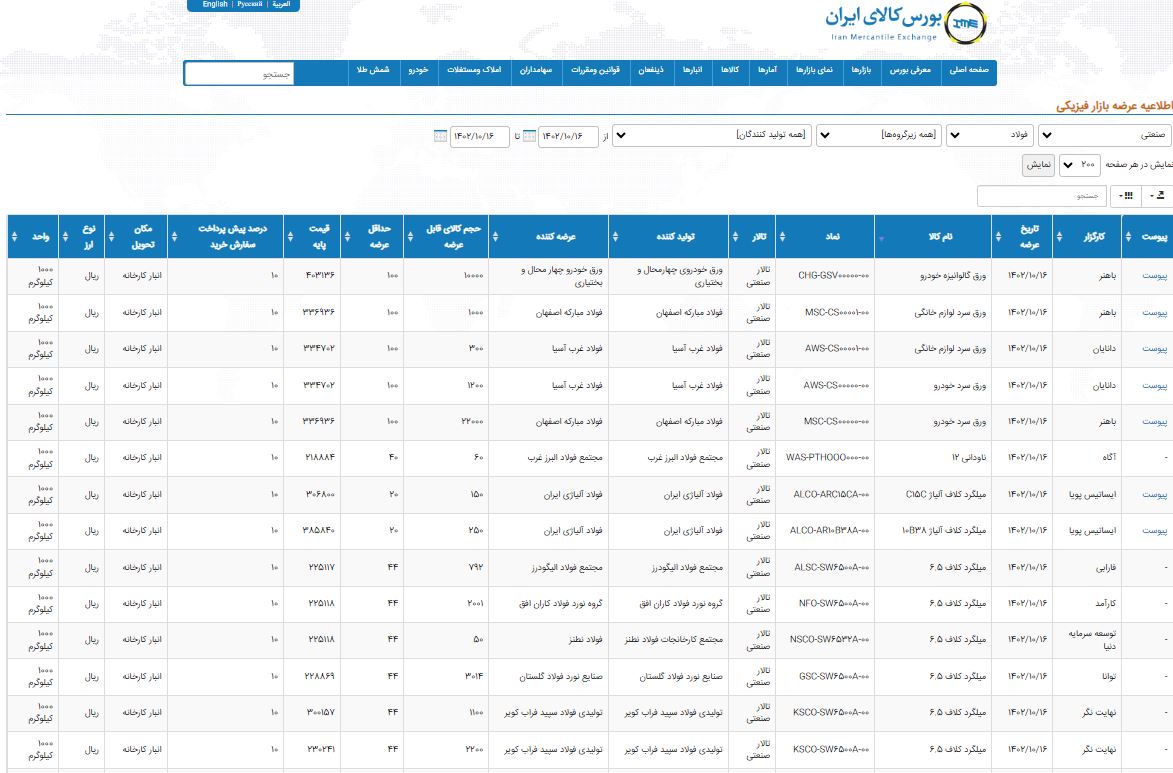
Task: Switch site language to English
Action: click(x=215, y=4)
